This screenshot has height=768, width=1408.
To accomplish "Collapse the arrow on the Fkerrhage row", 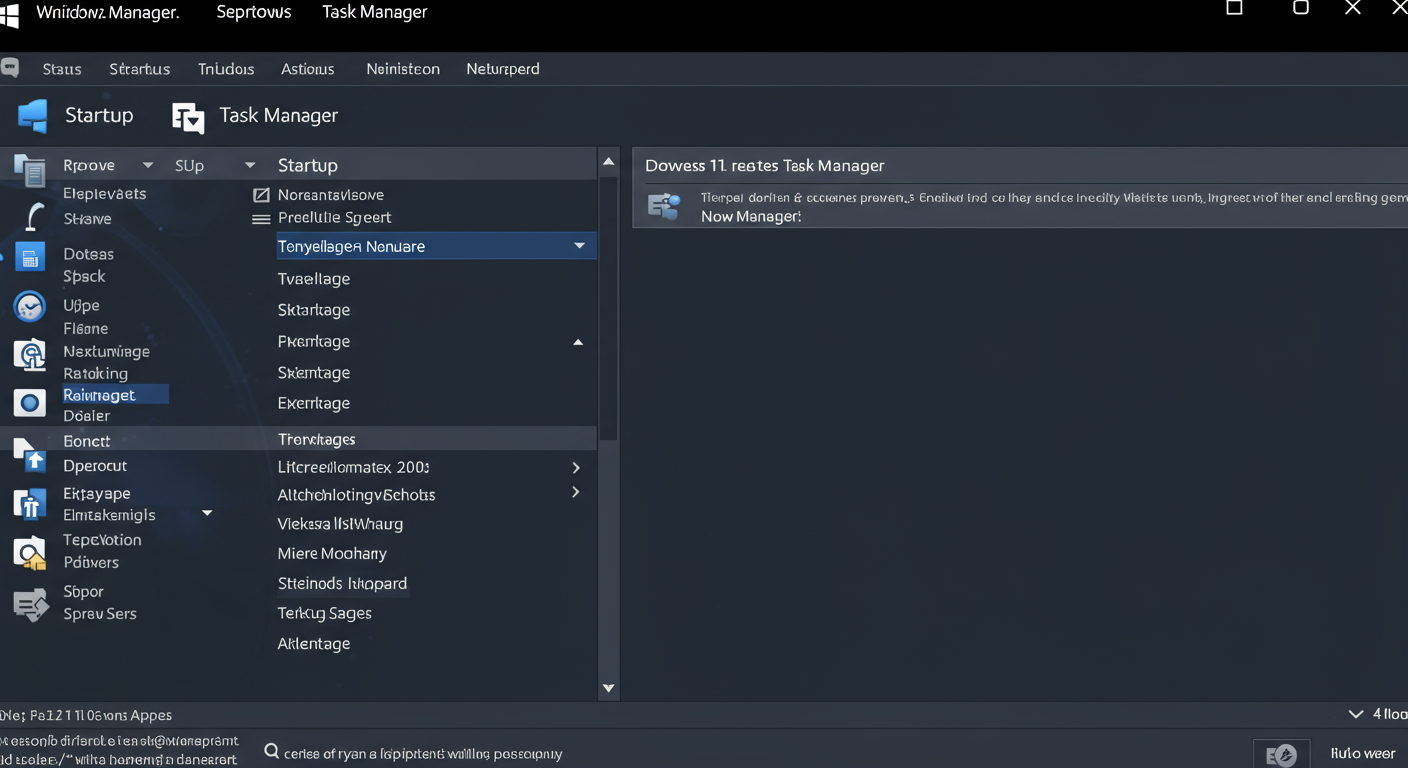I will coord(578,342).
